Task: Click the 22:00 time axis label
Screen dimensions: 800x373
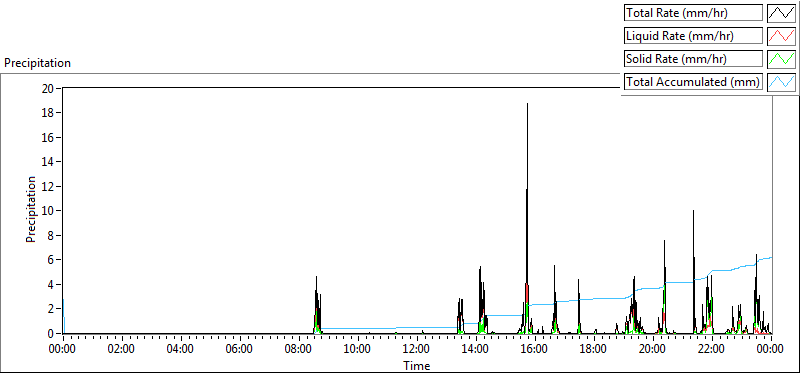Action: click(712, 349)
